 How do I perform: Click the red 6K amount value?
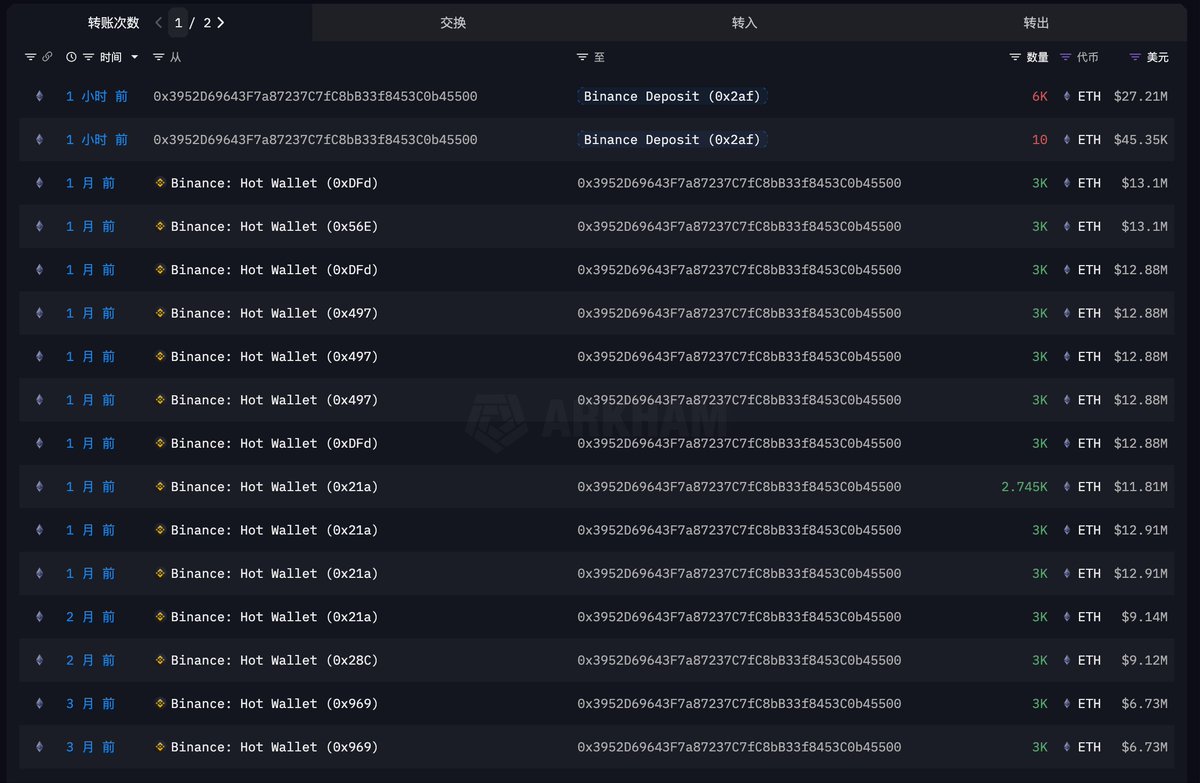coord(1040,96)
